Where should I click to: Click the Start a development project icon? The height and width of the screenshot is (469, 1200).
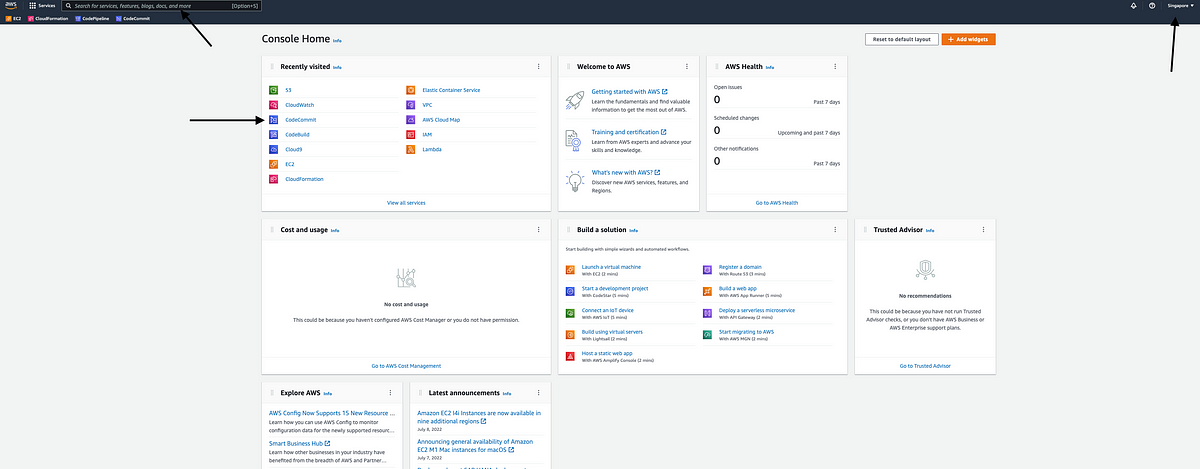tap(570, 290)
